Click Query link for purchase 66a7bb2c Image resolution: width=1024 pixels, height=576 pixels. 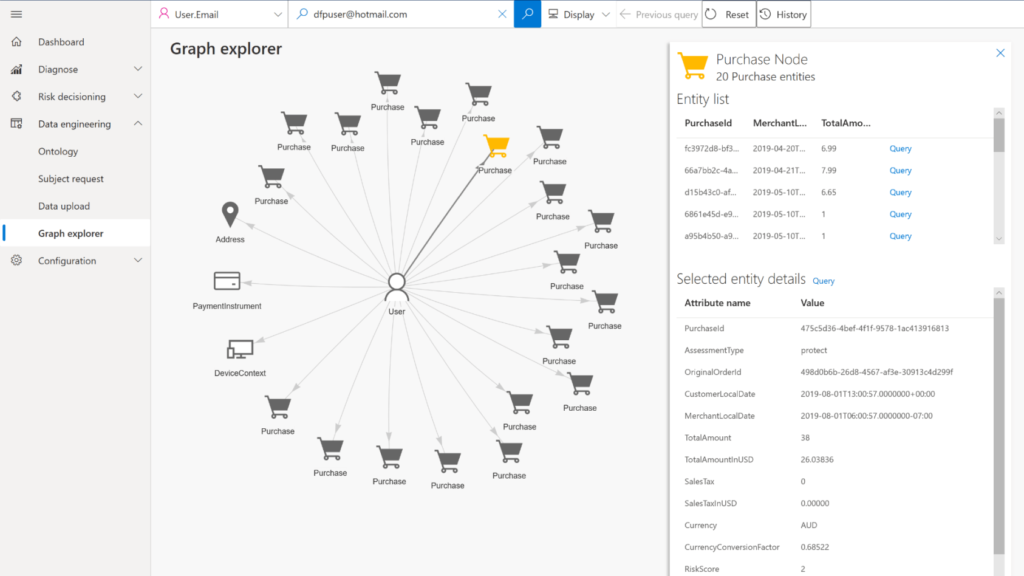point(900,170)
